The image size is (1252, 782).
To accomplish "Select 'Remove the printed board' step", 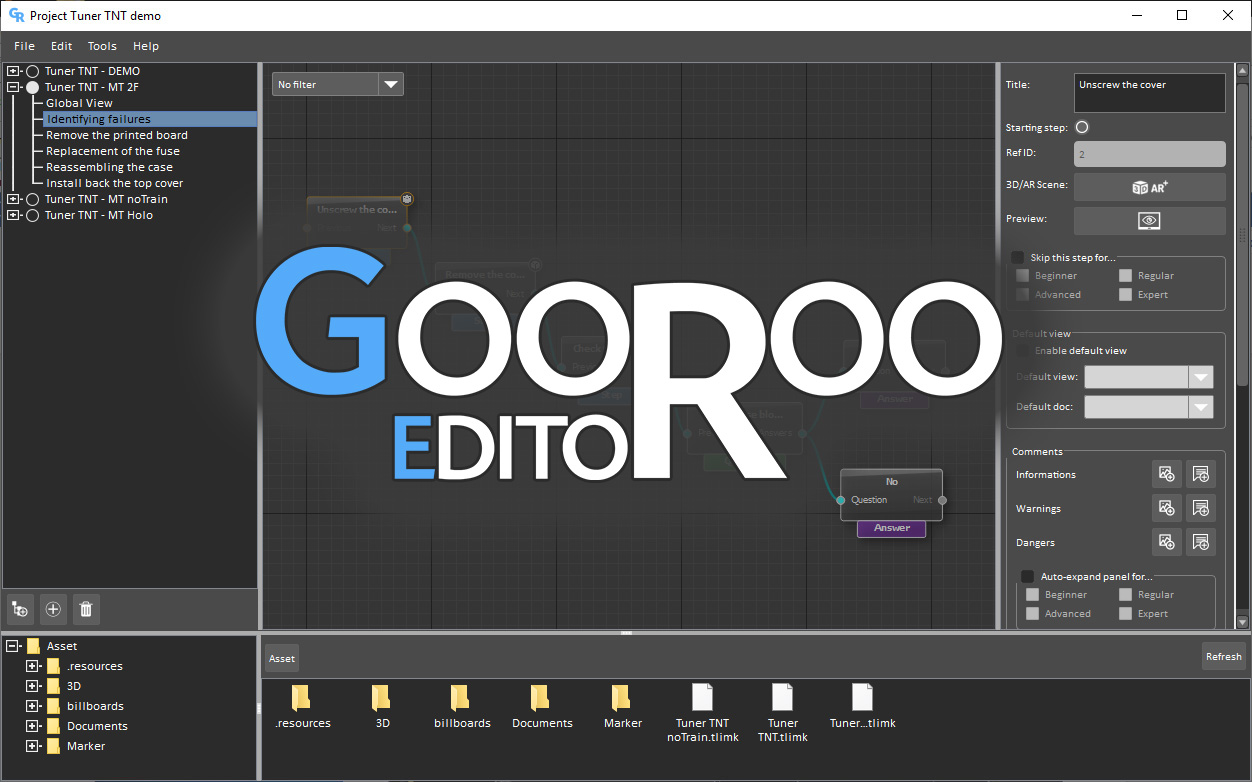I will click(x=117, y=135).
